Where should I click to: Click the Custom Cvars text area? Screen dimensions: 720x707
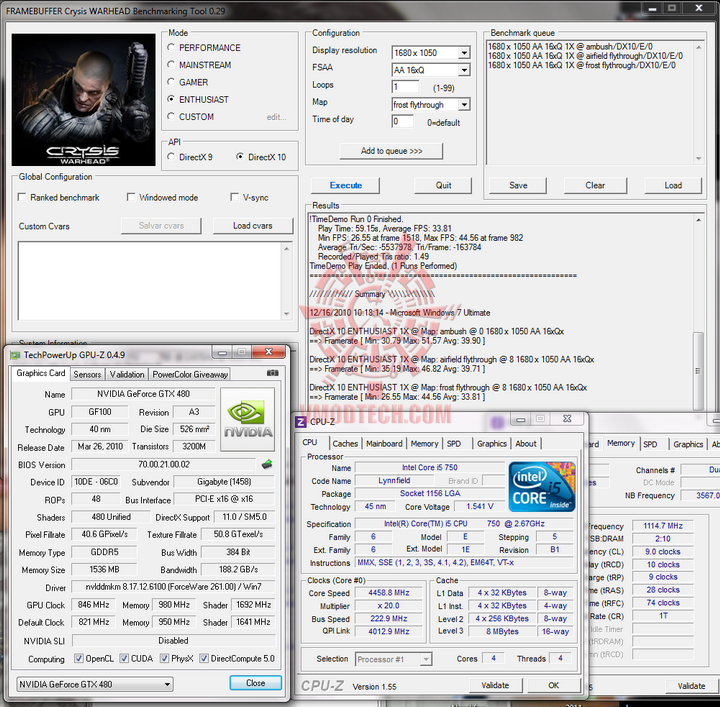[x=150, y=281]
